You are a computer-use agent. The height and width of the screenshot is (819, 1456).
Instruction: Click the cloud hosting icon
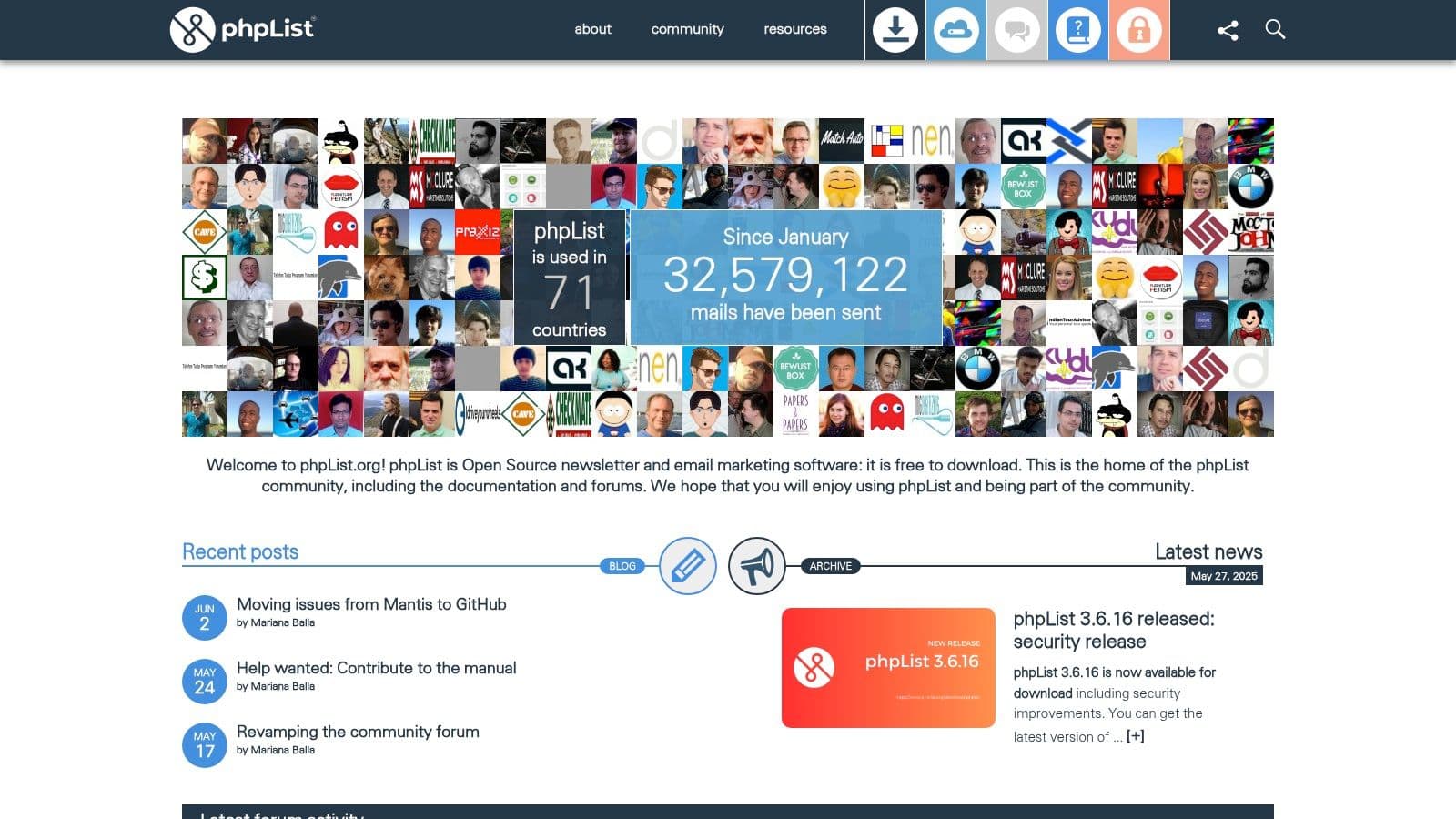click(955, 30)
